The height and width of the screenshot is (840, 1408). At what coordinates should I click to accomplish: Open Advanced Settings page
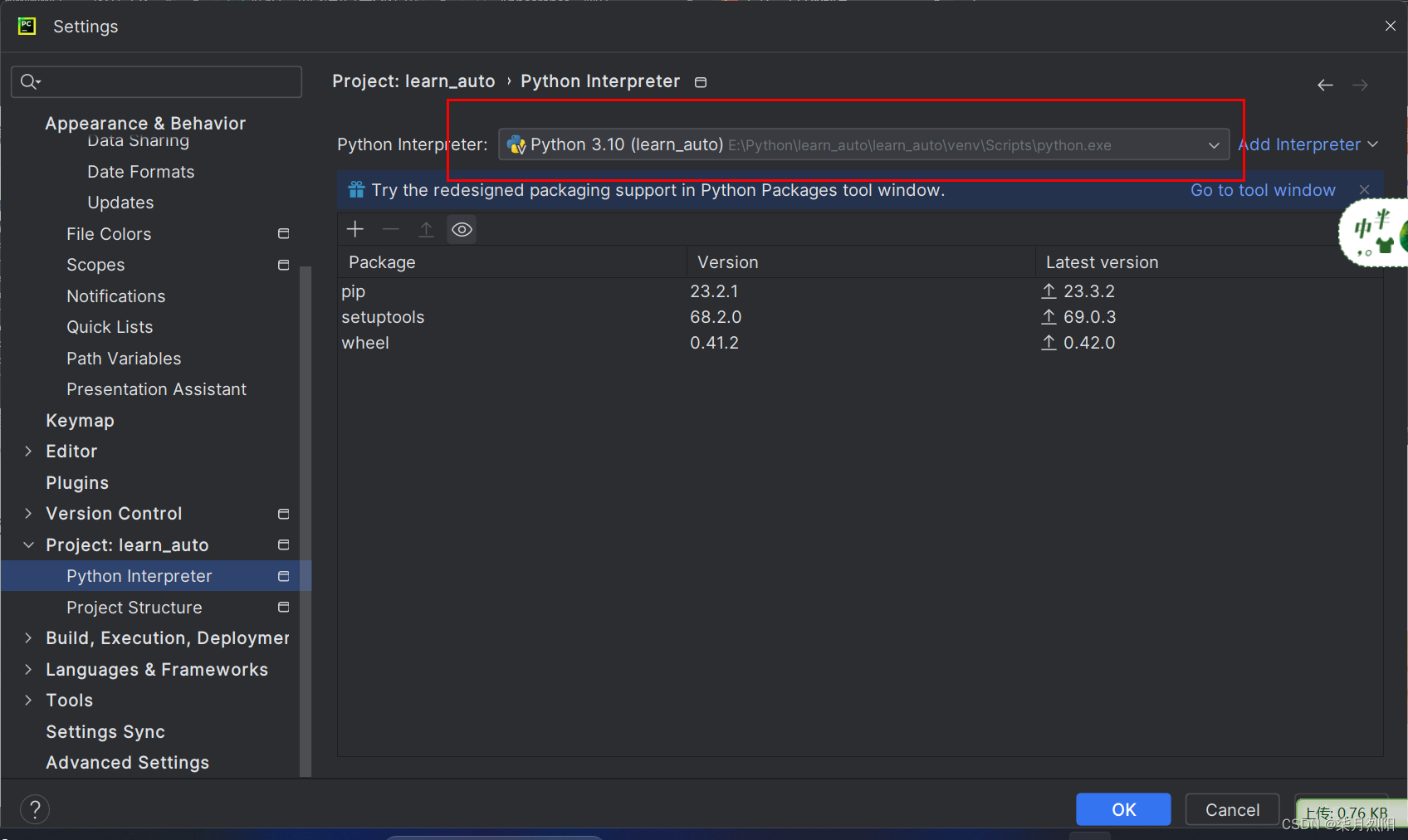(127, 763)
